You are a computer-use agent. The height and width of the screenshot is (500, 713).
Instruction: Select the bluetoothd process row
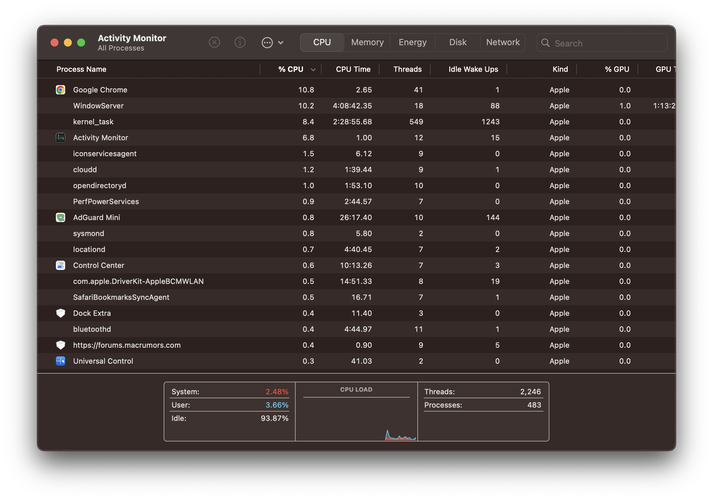[356, 329]
